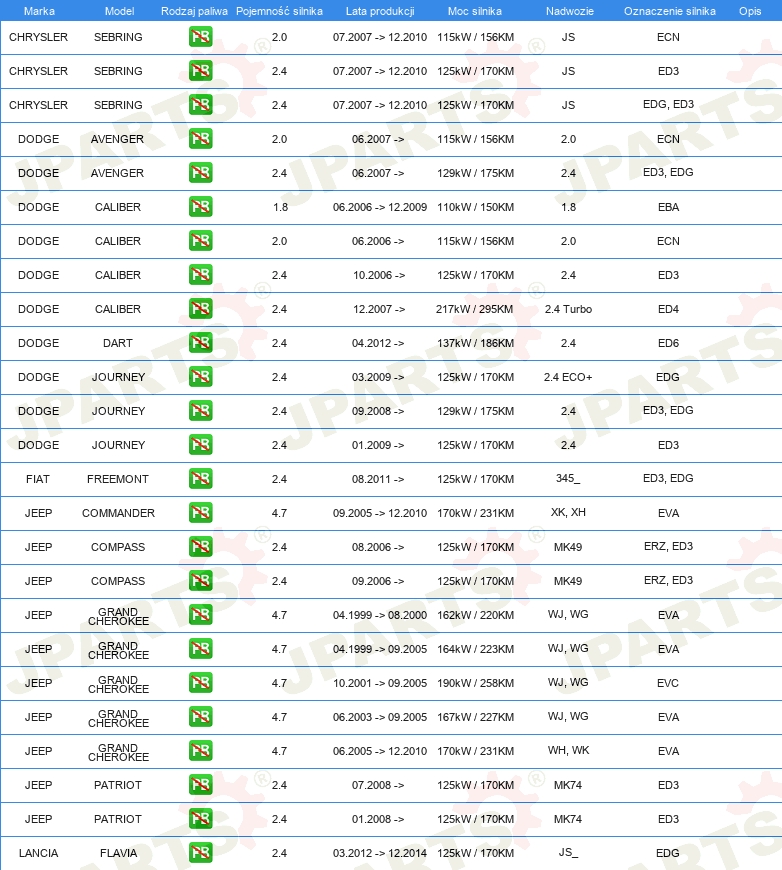Click fuel icon in Grand Cherokee EVC row
The image size is (782, 870).
click(200, 682)
